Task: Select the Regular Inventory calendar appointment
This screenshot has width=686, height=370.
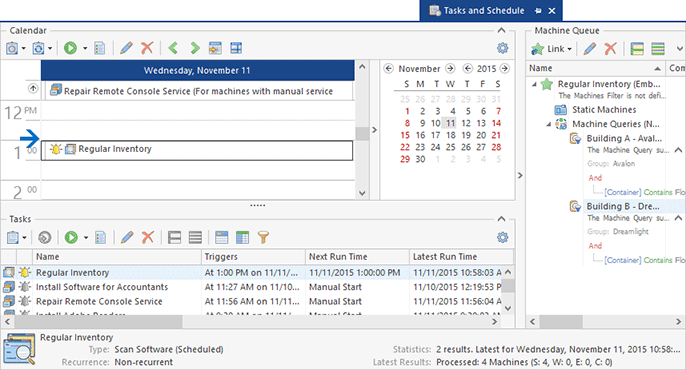Action: point(197,150)
